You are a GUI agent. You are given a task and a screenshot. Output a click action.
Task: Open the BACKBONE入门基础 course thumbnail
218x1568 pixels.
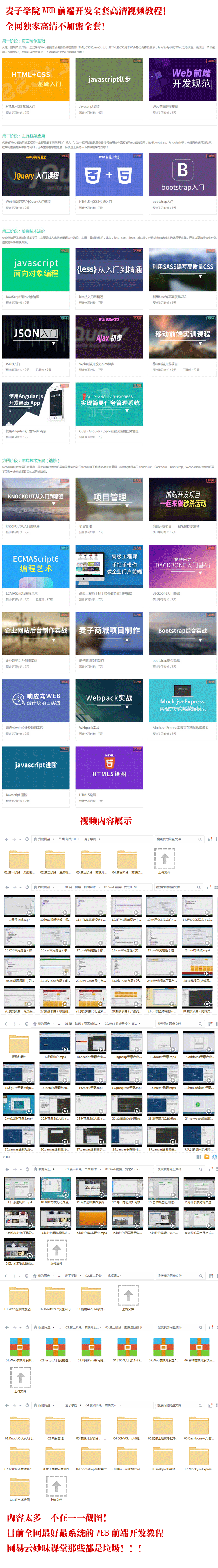(182, 565)
